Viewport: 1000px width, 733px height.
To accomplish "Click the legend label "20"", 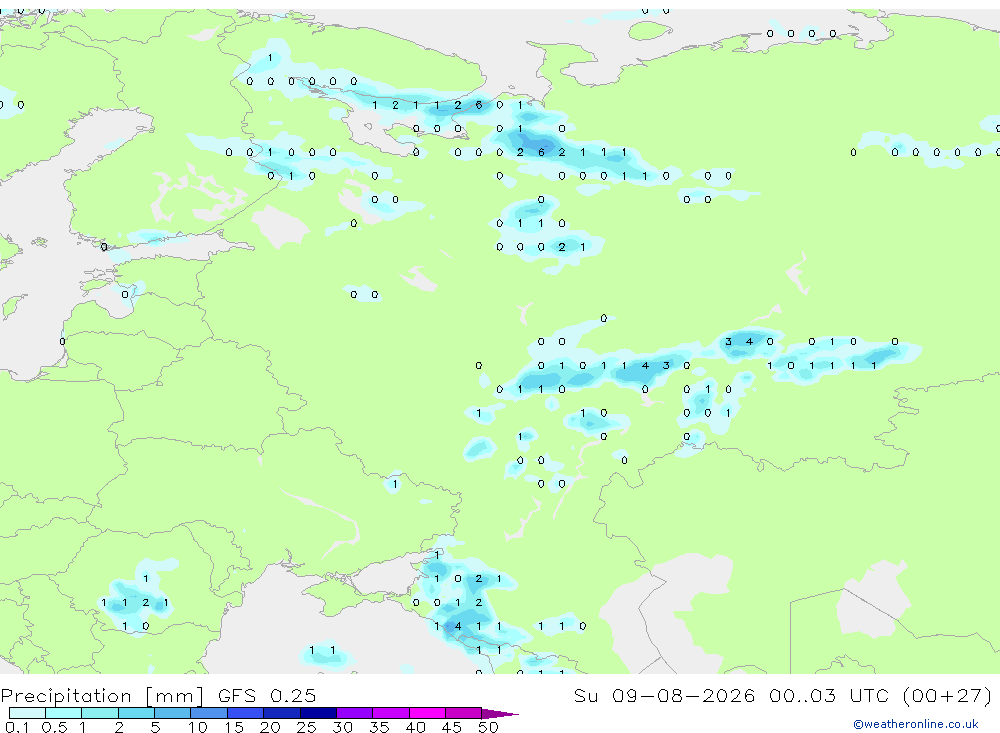I will click(x=270, y=727).
